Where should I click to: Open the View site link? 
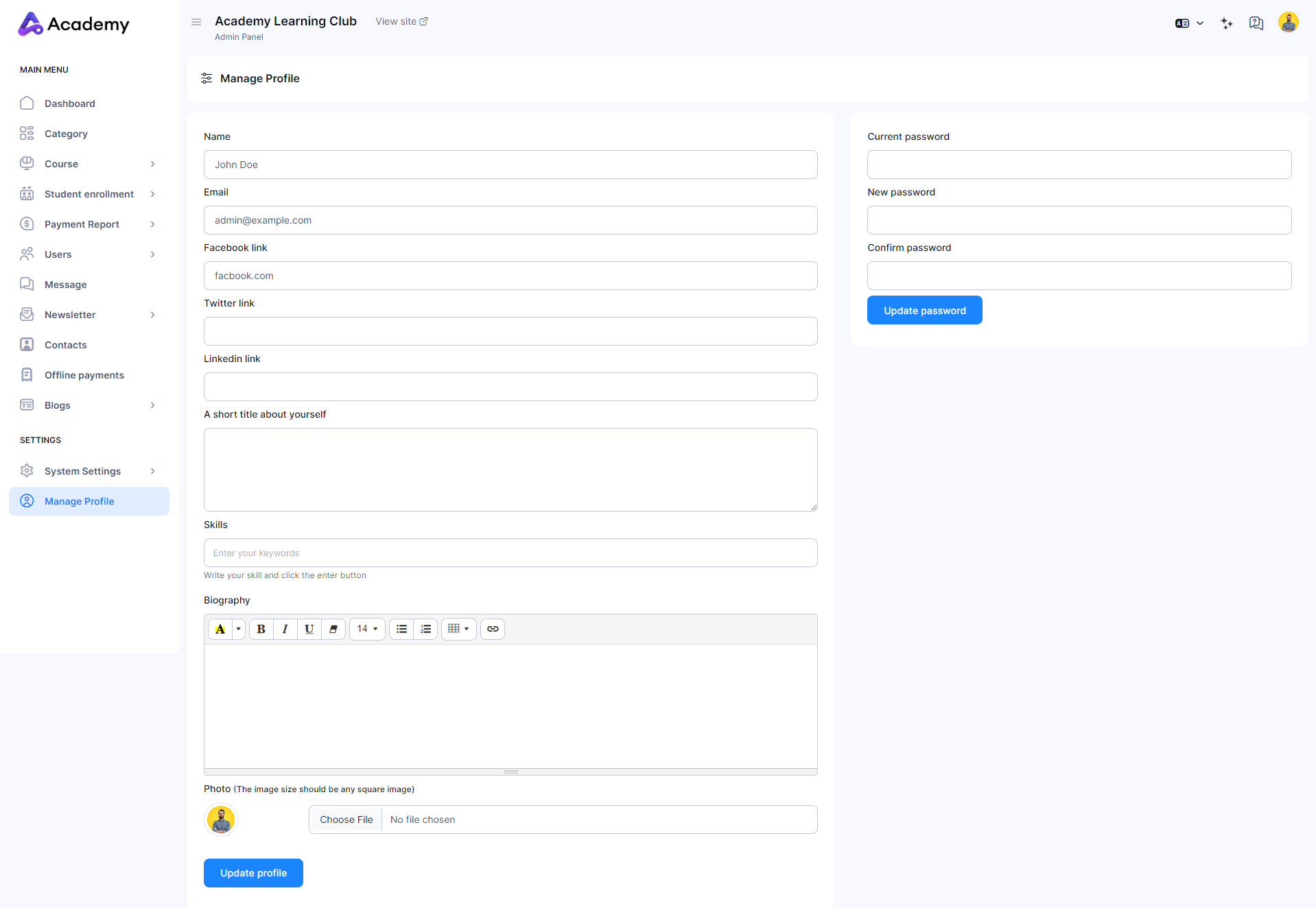pyautogui.click(x=401, y=21)
